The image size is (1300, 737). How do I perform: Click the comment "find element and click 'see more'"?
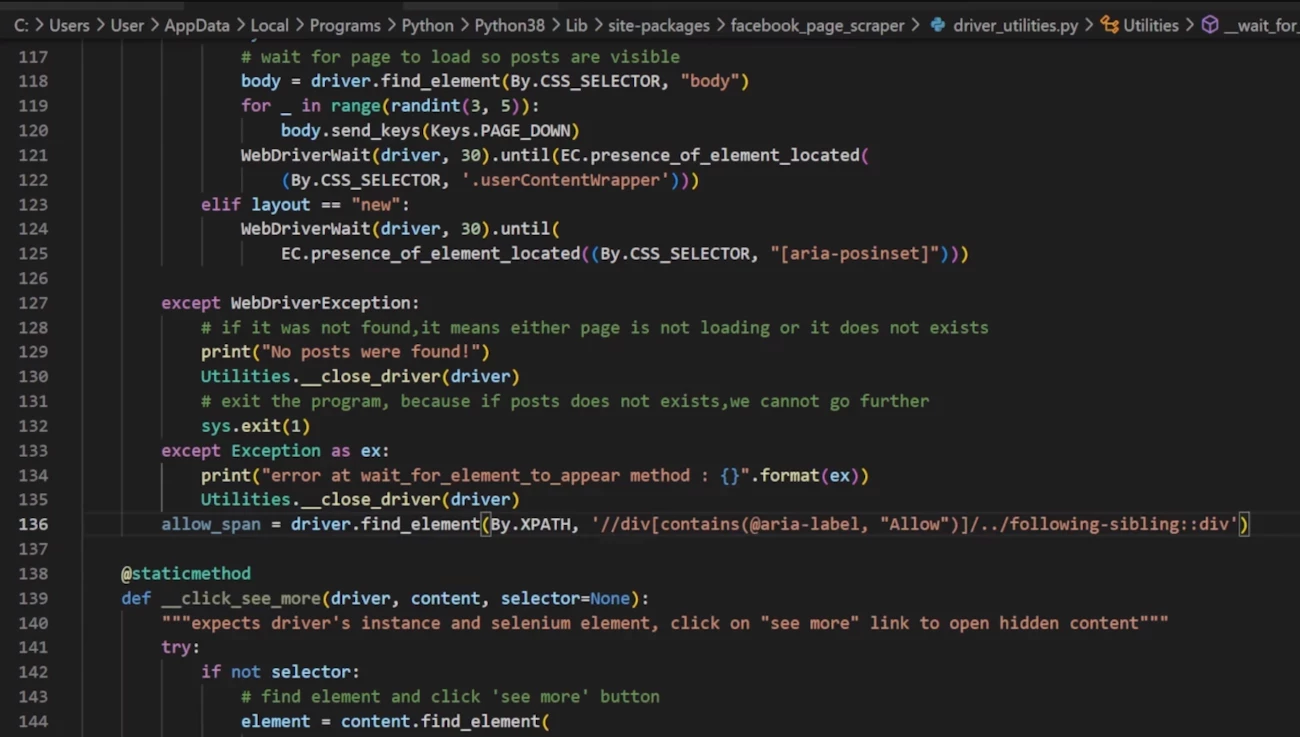click(x=450, y=696)
